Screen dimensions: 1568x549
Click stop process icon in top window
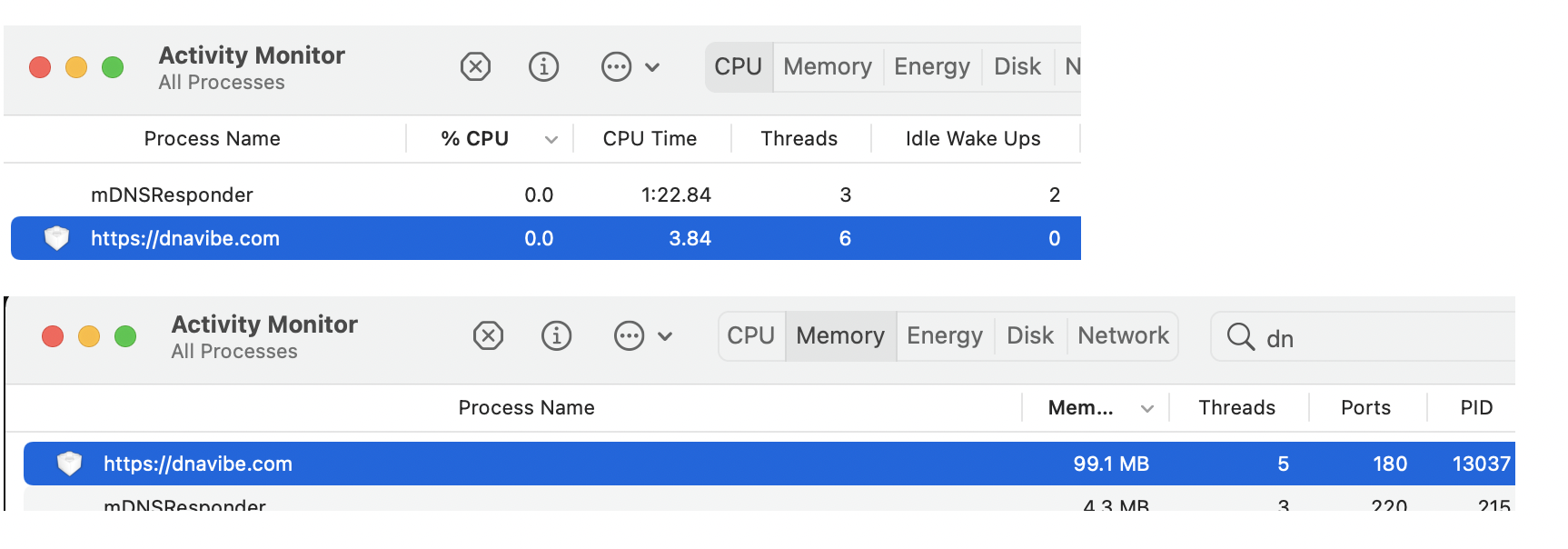(475, 66)
